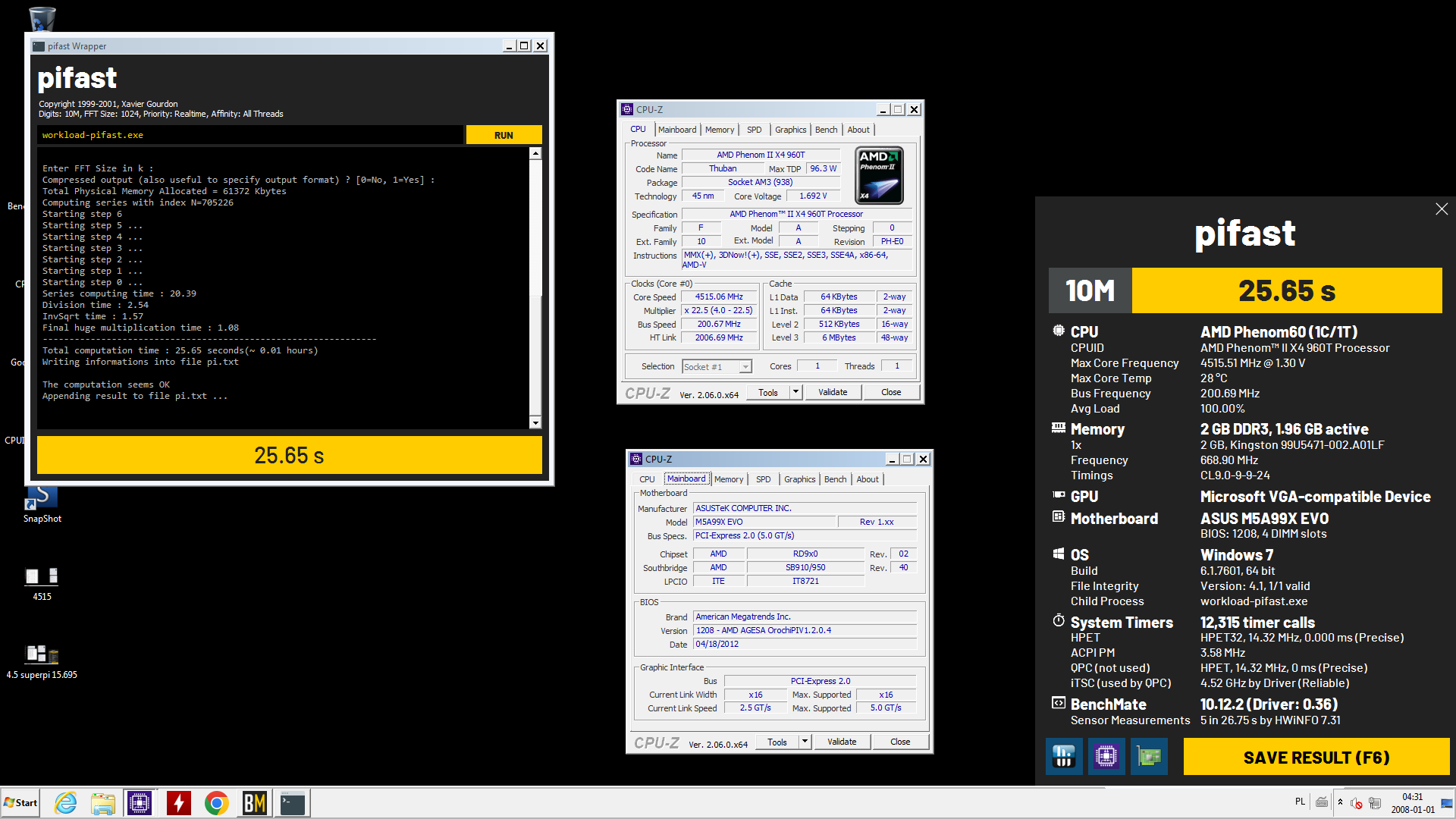Screen dimensions: 1456x819
Task: Launch Google Chrome from the taskbar
Action: pos(216,803)
